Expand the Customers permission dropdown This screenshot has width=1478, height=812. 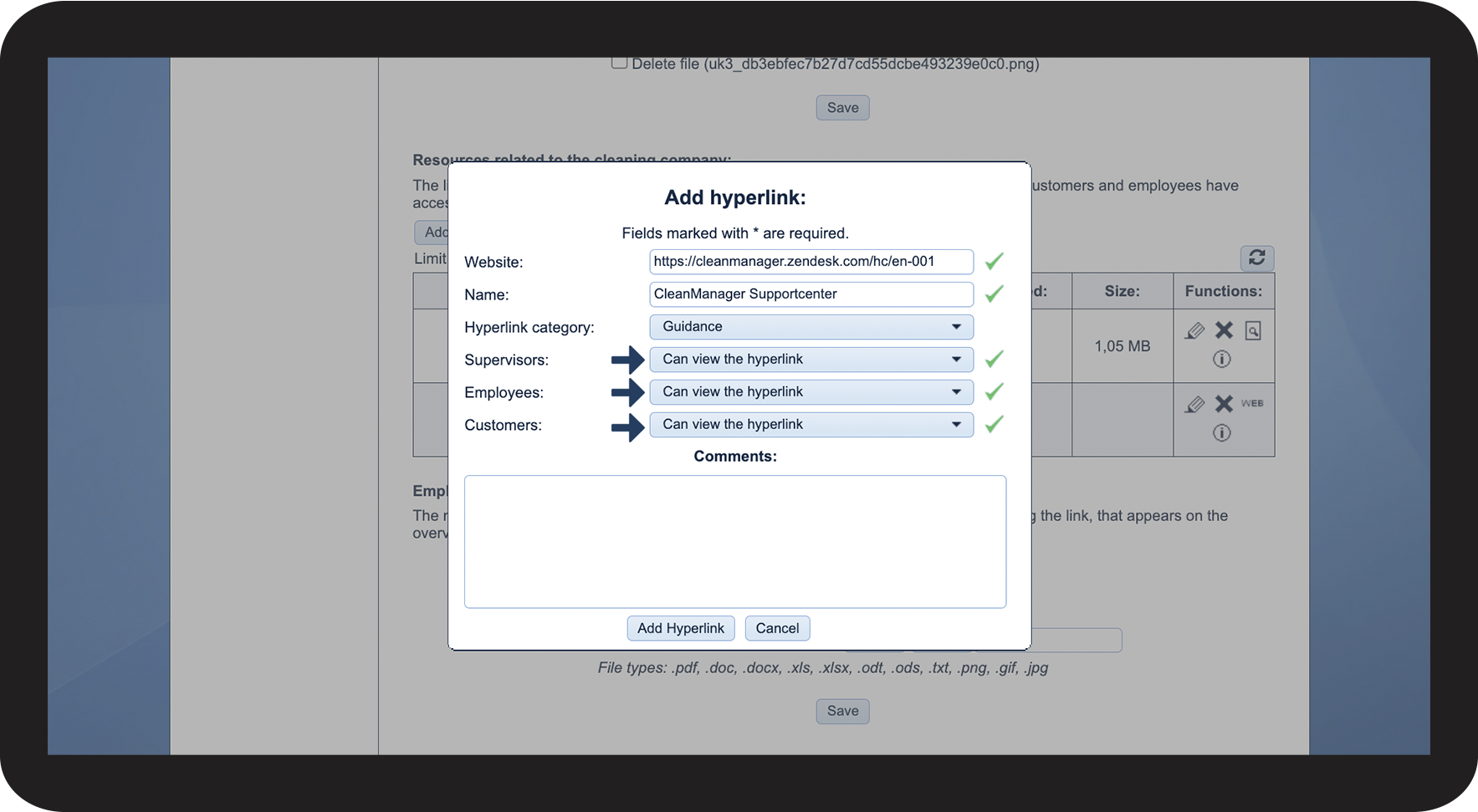tap(811, 425)
